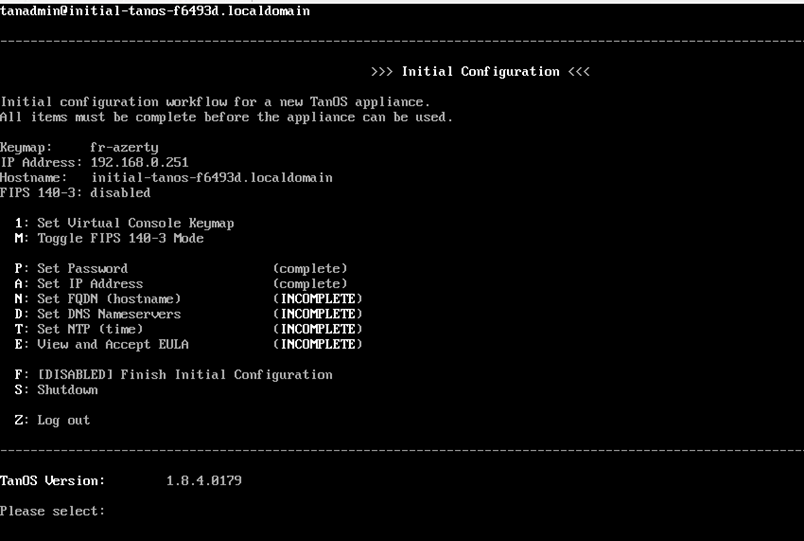Click the INCOMPLETE status beside Set DNS Nameservers
Screen dimensions: 804x541
(318, 314)
